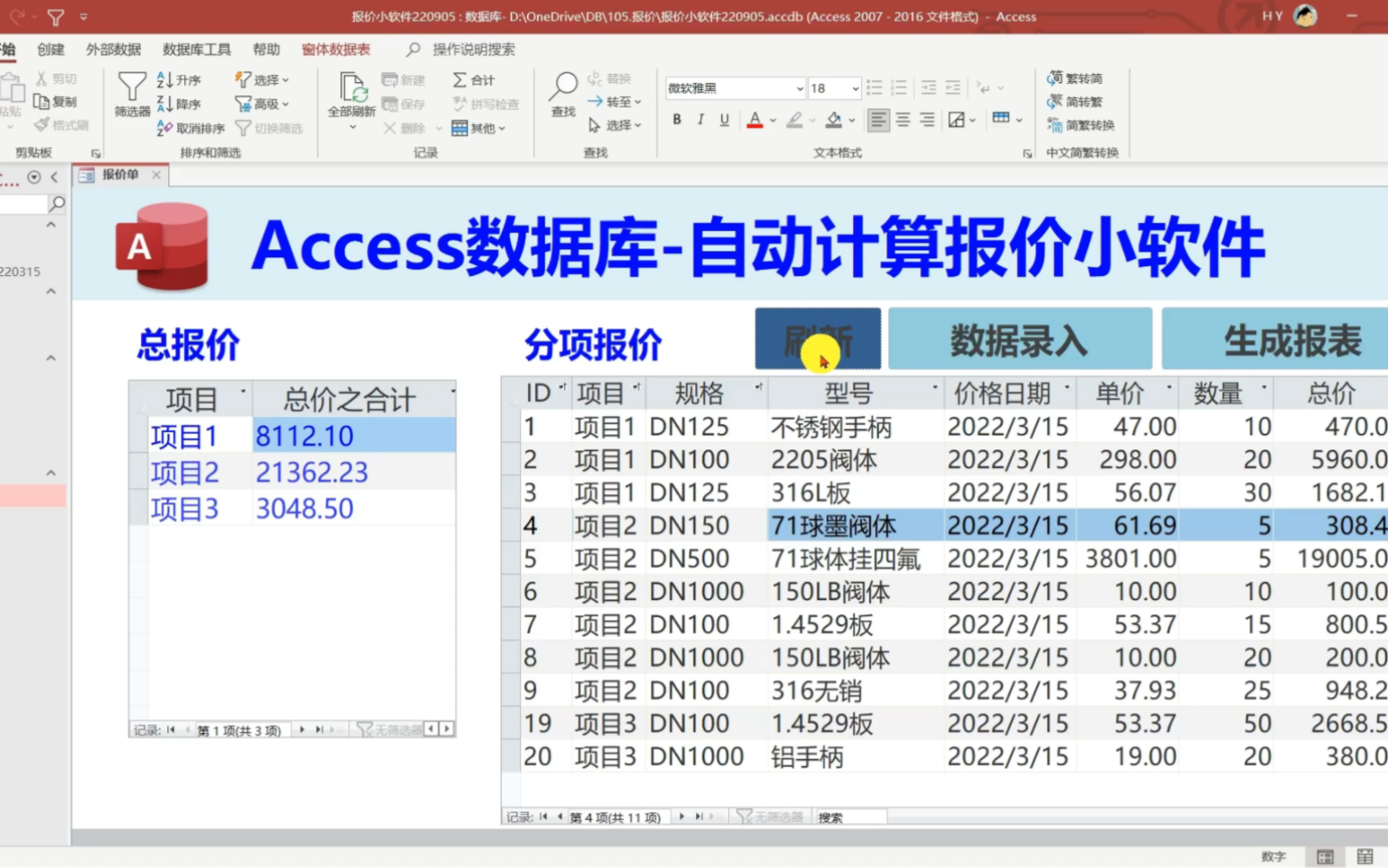Open the 文本格式 dialog launcher
The image size is (1388, 868).
coord(1027,153)
